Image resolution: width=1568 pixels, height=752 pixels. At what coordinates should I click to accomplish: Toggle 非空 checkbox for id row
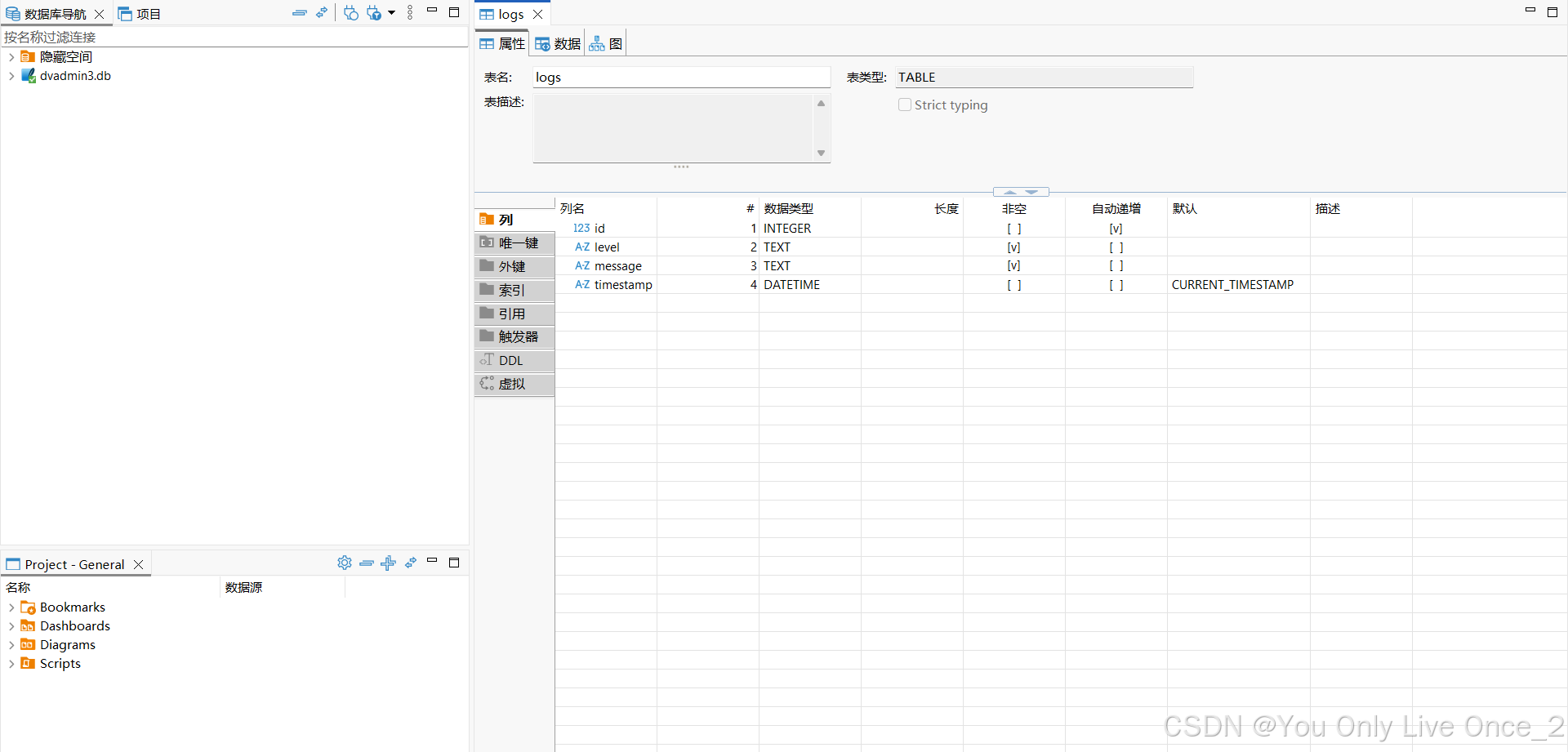1013,229
